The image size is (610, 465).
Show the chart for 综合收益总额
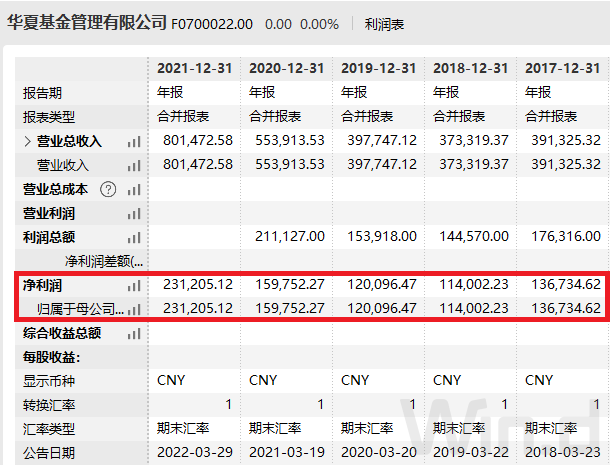[x=133, y=333]
